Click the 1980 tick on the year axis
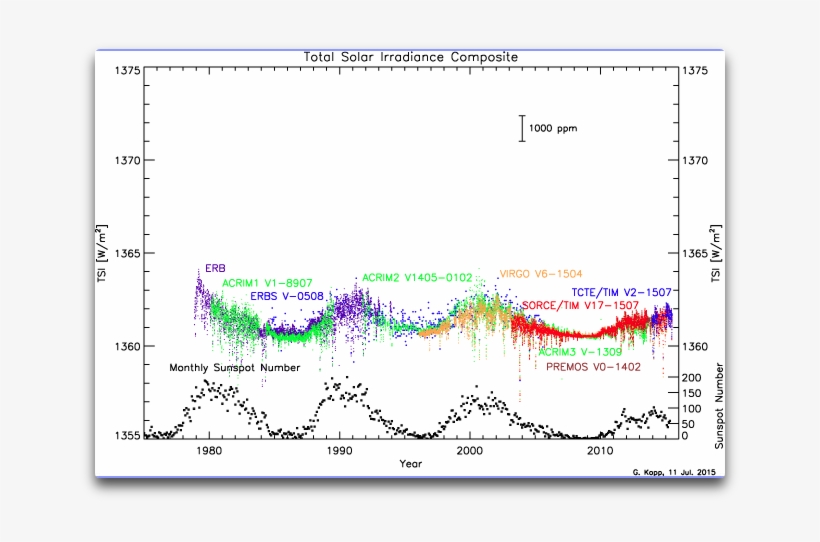This screenshot has height=542, width=820. (209, 451)
